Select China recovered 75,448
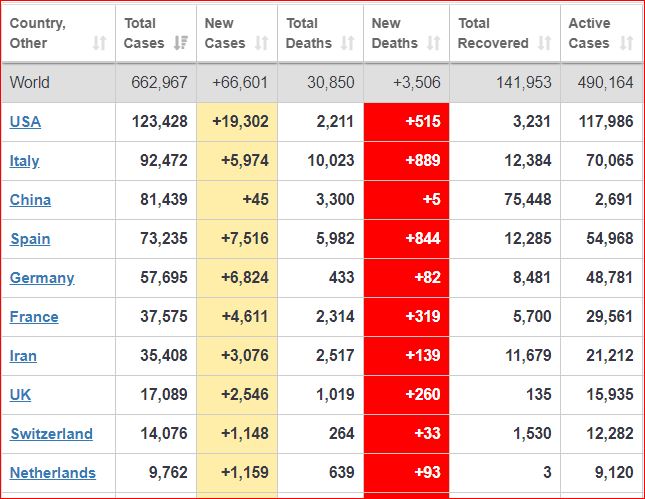The image size is (645, 499). (528, 200)
